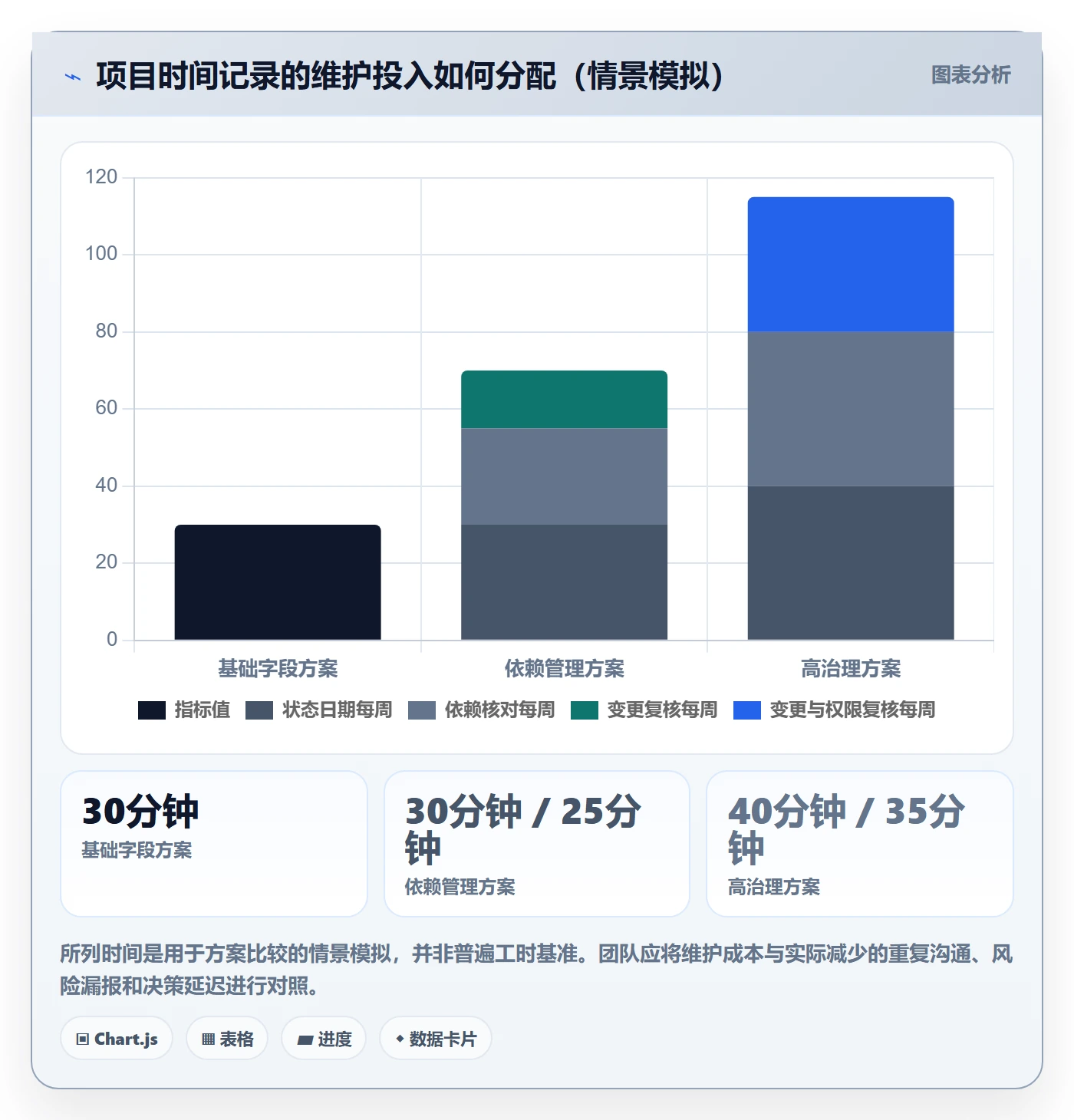Screen dimensions: 1074x1120
Task: Select the 表格 tag
Action: (227, 1039)
